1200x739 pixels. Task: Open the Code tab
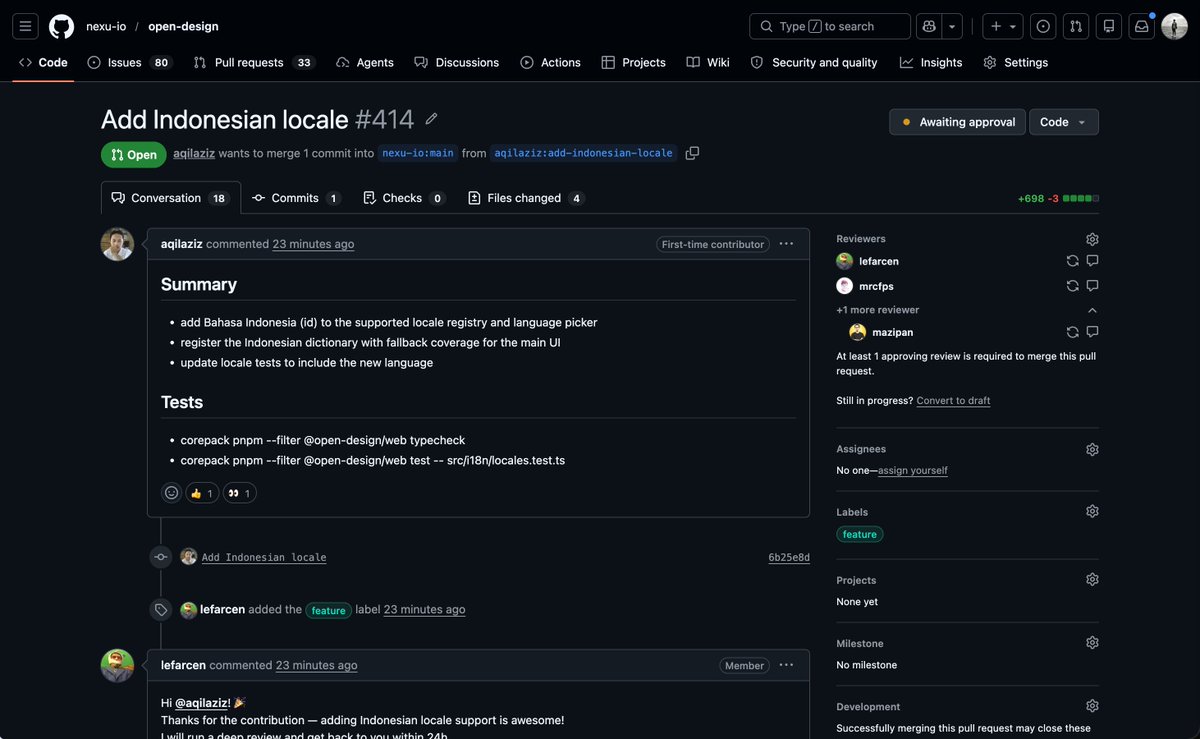[43, 62]
